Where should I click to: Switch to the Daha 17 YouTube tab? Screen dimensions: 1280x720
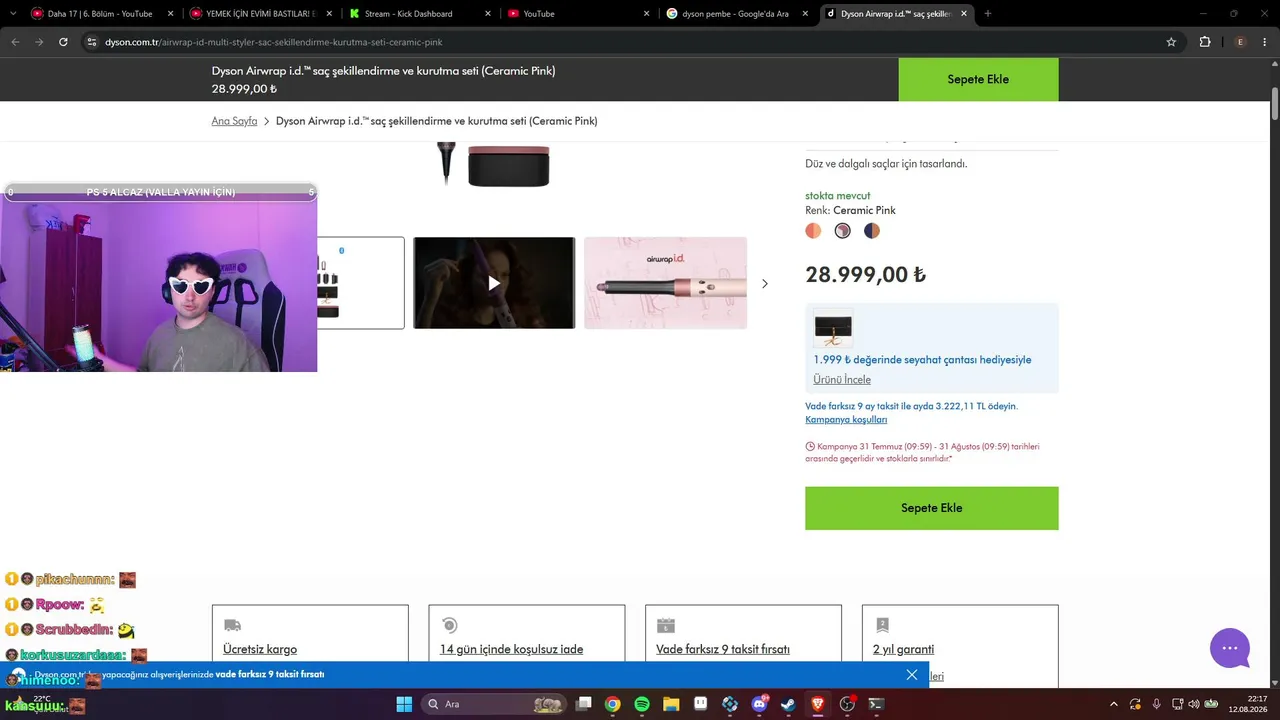(x=100, y=14)
